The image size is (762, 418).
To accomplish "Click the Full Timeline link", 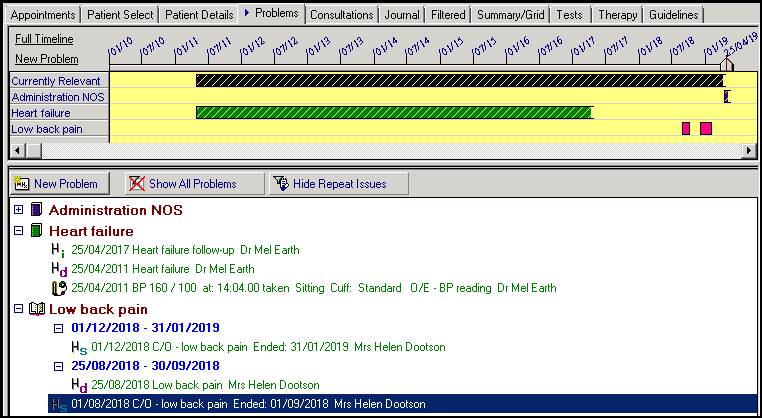I will (43, 38).
